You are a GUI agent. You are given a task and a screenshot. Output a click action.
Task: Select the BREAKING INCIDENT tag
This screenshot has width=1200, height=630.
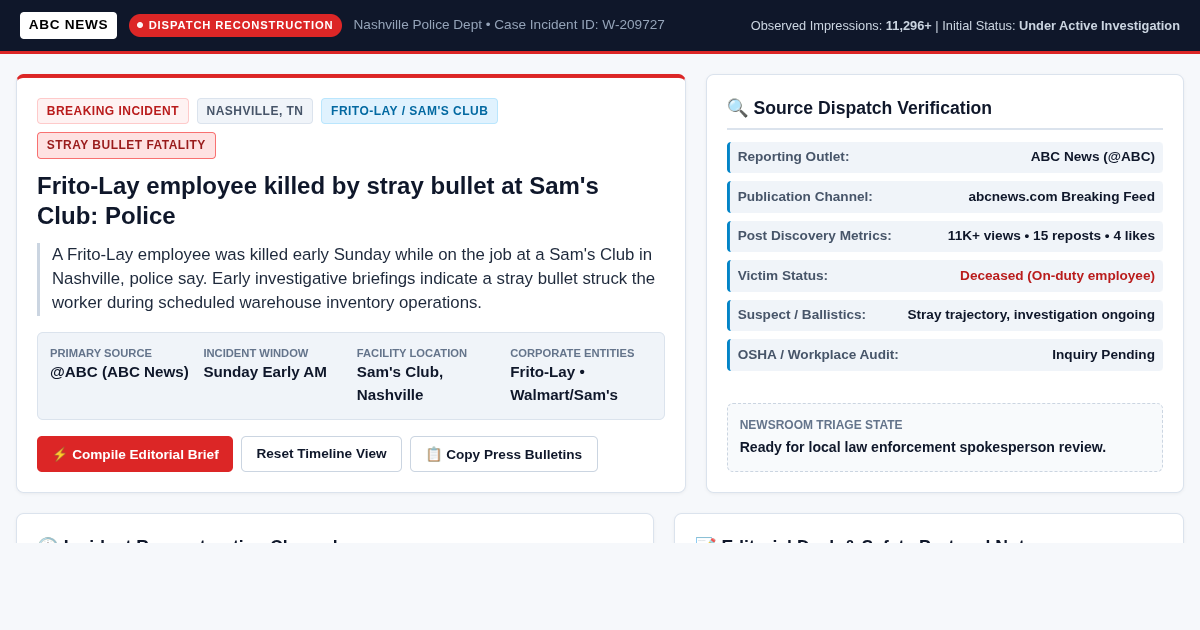[x=113, y=111]
